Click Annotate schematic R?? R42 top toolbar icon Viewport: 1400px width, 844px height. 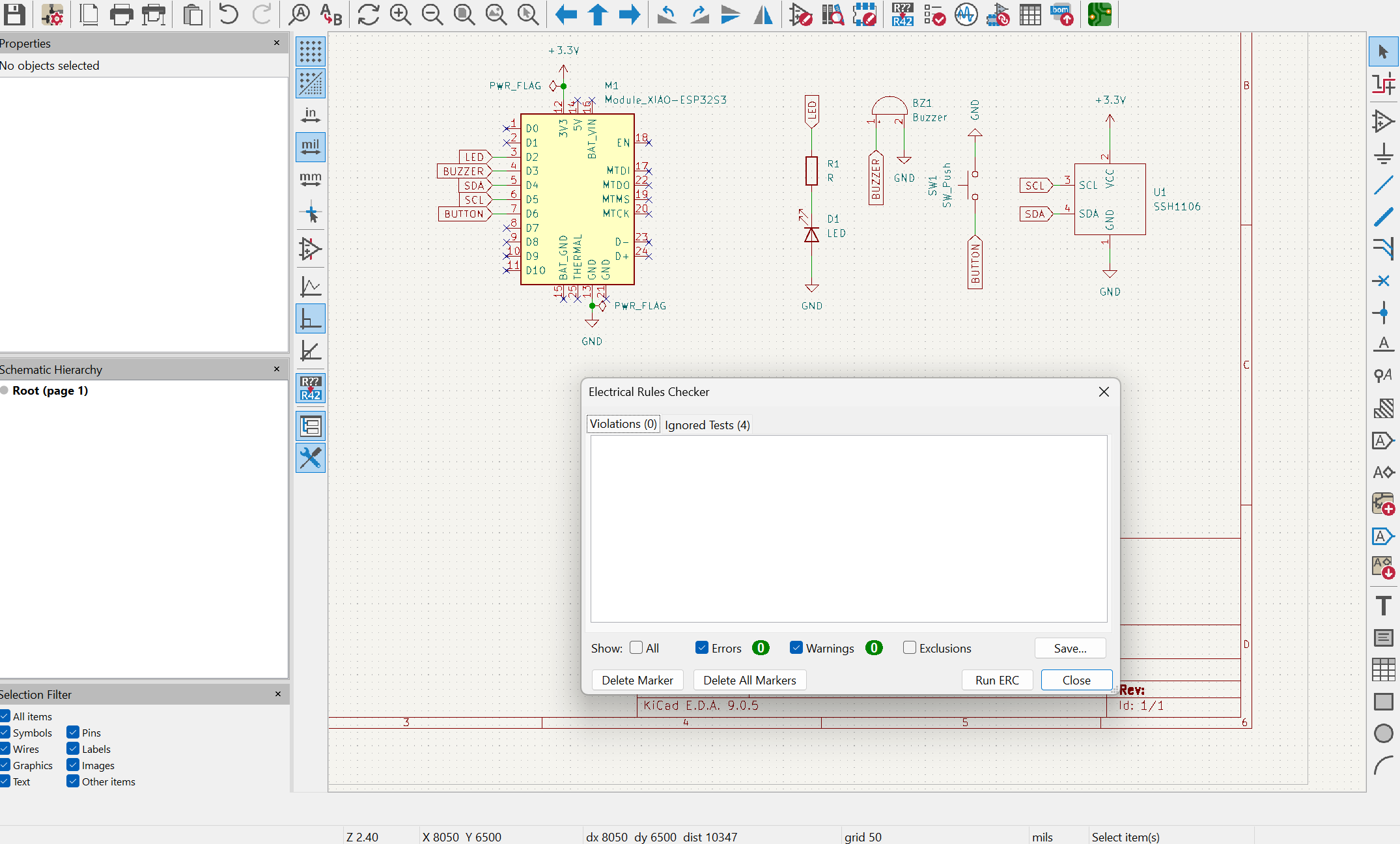pyautogui.click(x=903, y=14)
